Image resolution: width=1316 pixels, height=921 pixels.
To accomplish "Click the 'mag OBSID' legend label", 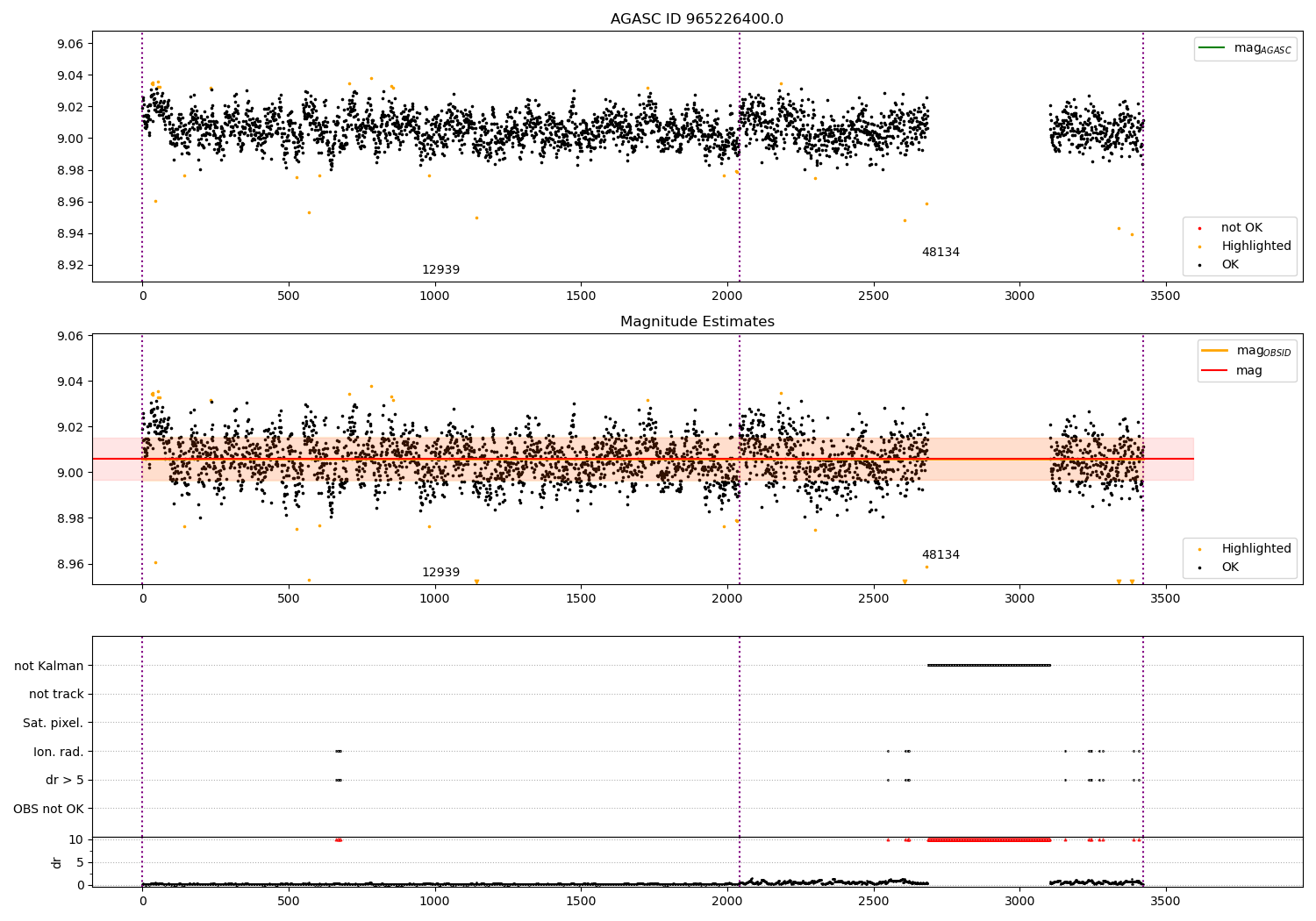I will tap(1263, 351).
